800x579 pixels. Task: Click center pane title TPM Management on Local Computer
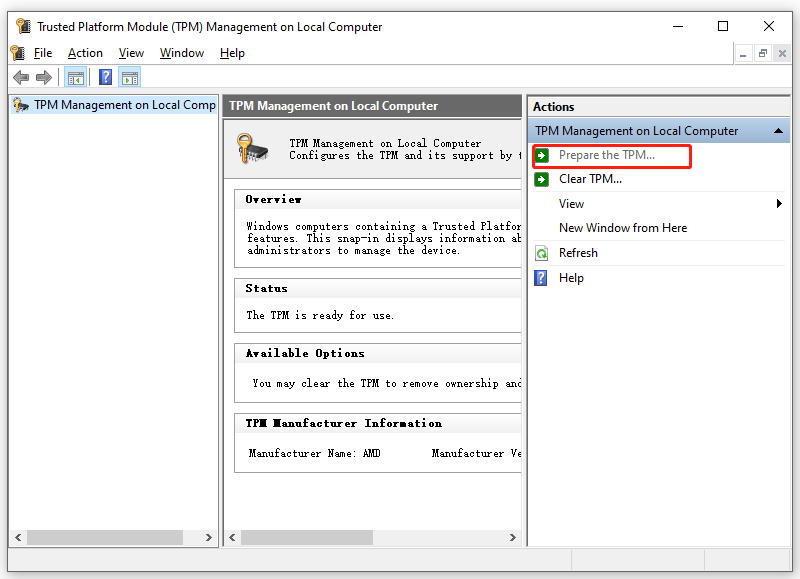(333, 106)
